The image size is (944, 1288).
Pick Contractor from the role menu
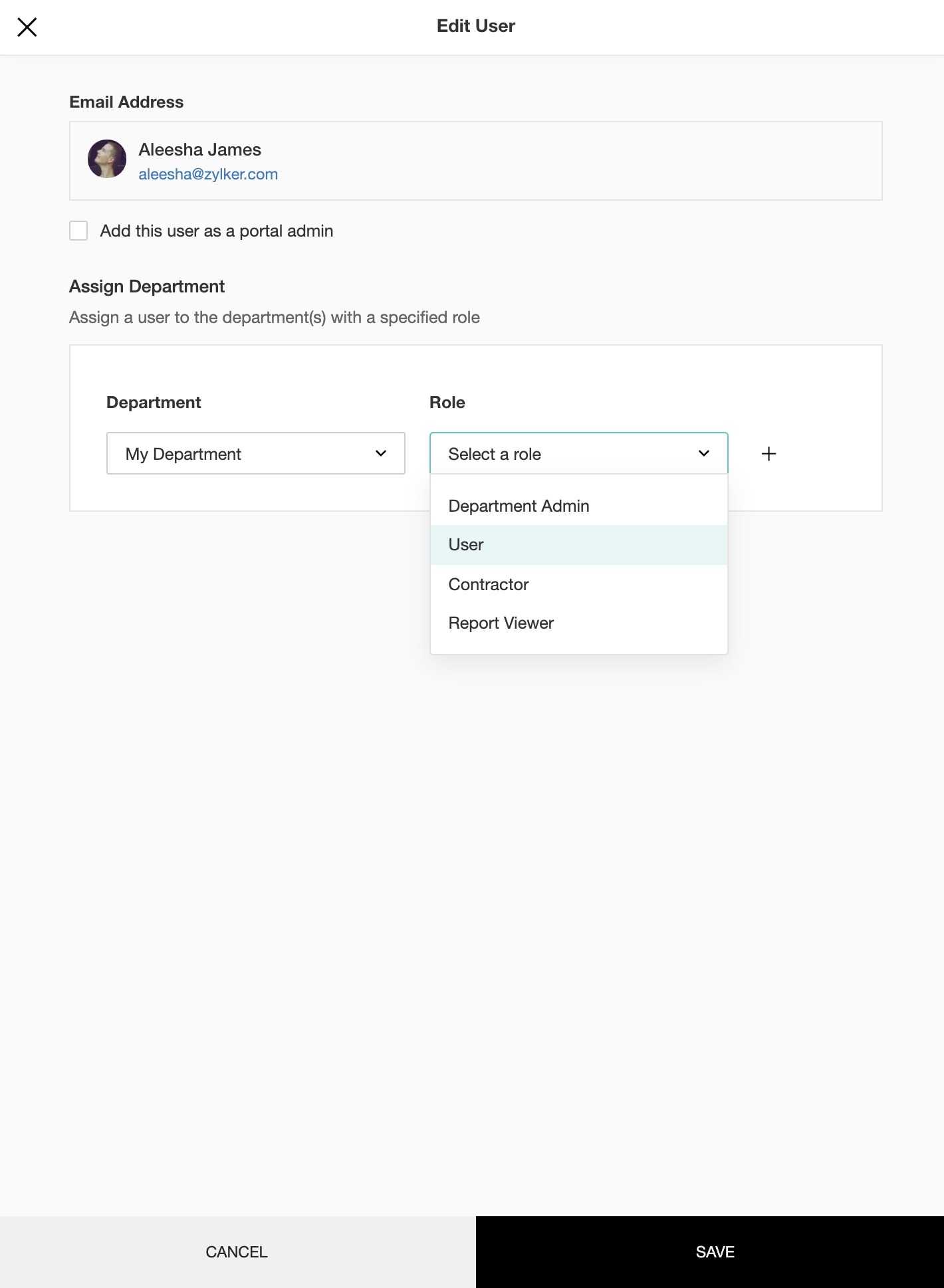[489, 584]
